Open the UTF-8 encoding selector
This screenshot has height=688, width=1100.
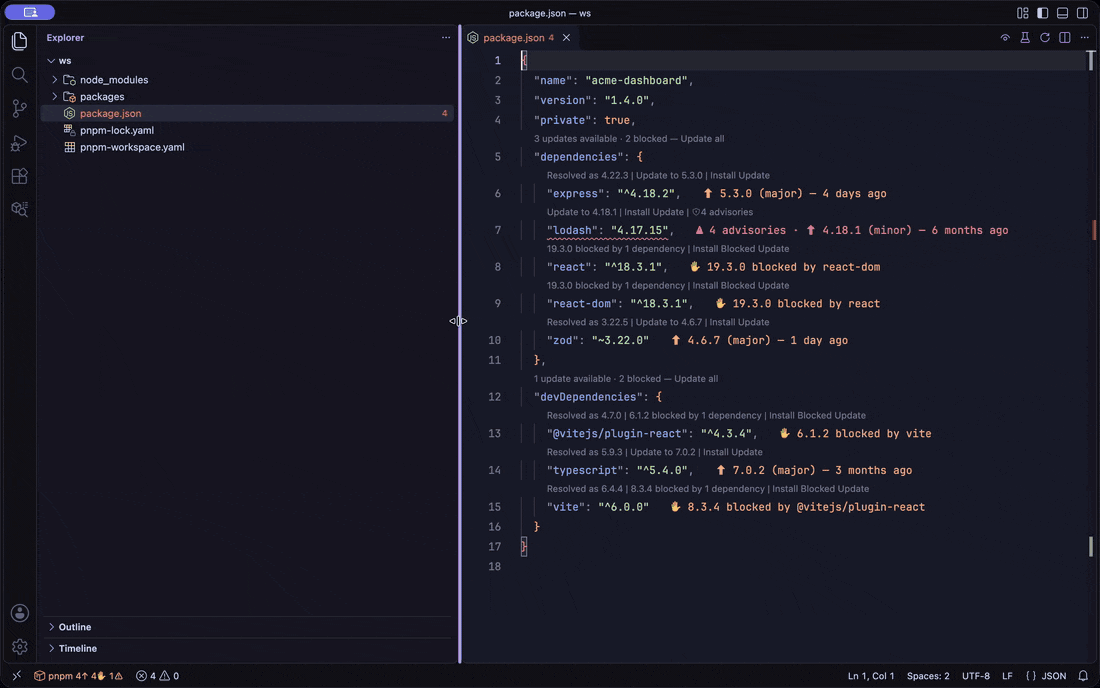pyautogui.click(x=975, y=676)
